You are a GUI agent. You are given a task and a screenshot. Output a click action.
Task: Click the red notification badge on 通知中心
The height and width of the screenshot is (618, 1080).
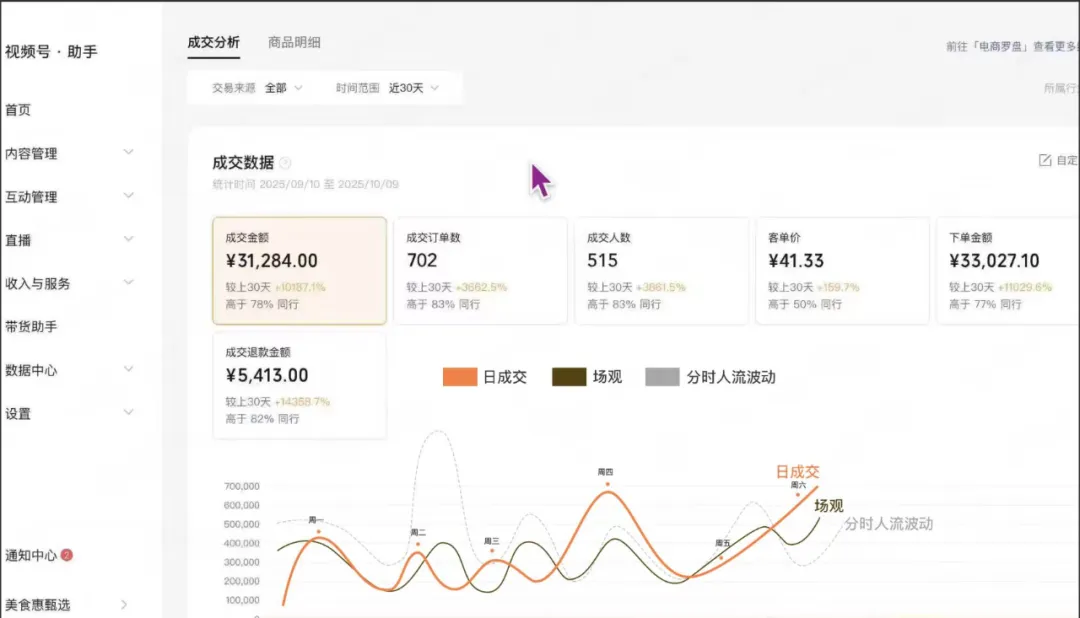pos(67,555)
